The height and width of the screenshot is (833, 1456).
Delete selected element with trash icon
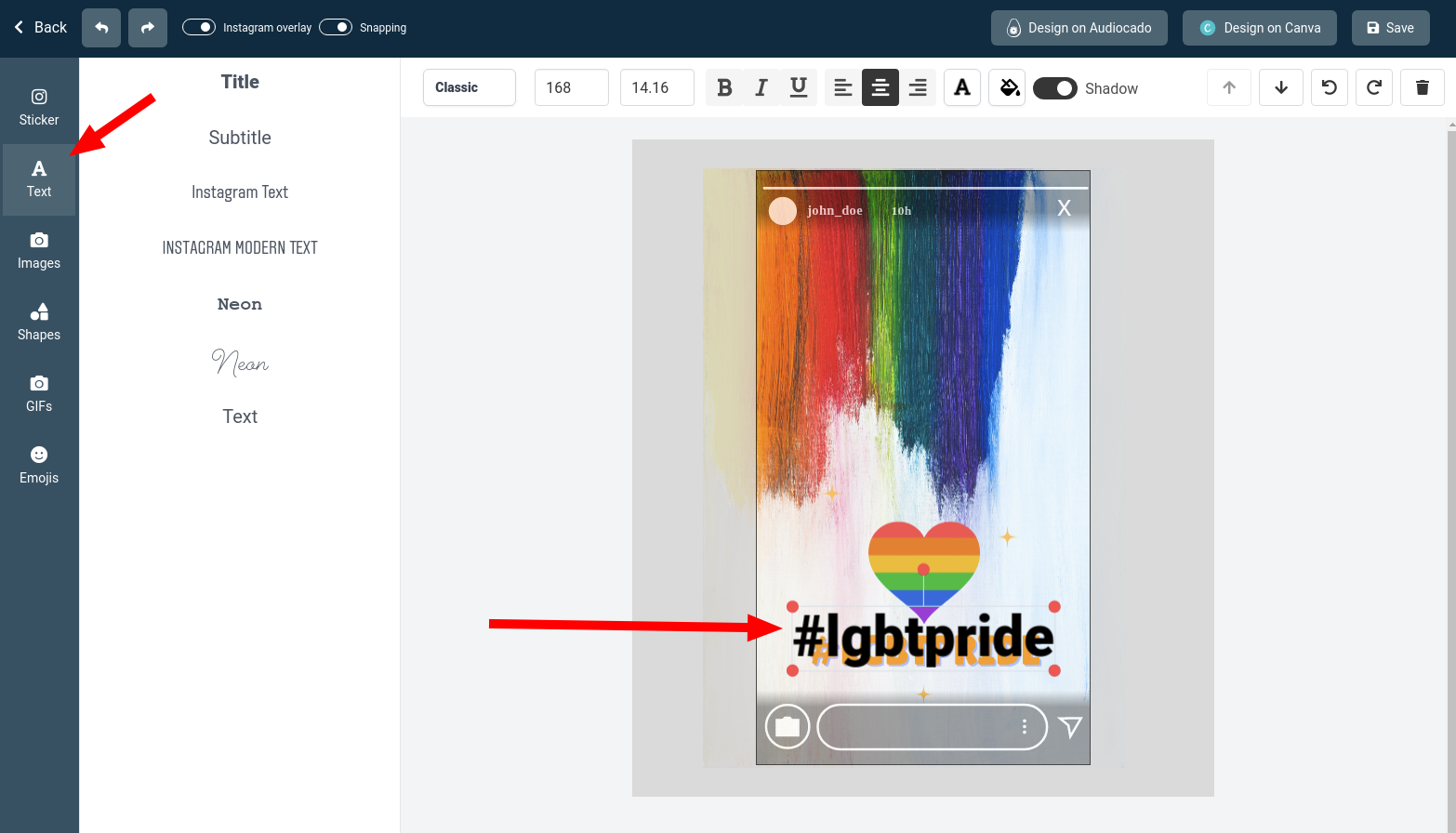click(1422, 87)
